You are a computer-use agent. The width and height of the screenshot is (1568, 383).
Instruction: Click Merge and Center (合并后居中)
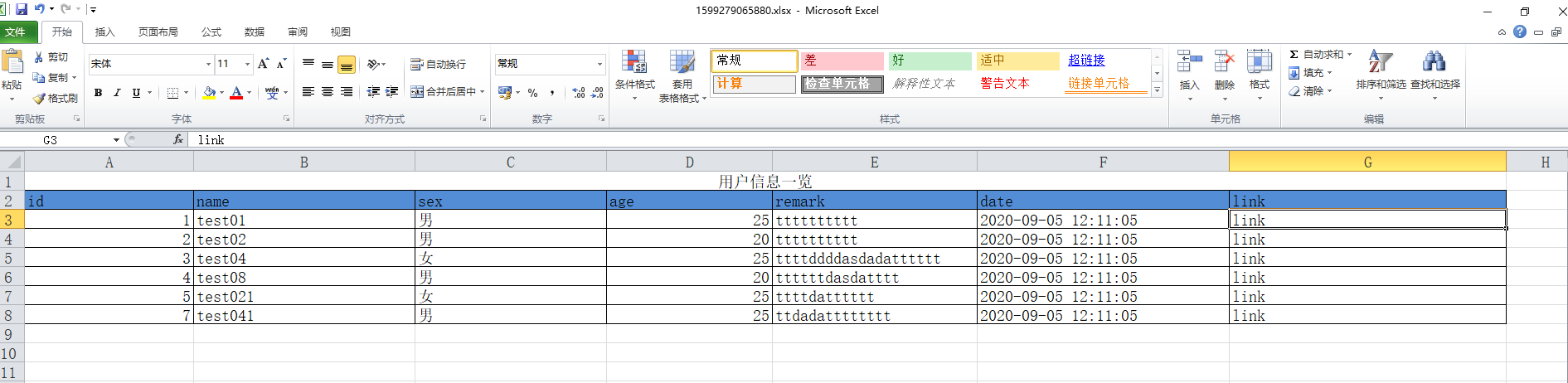(x=444, y=92)
